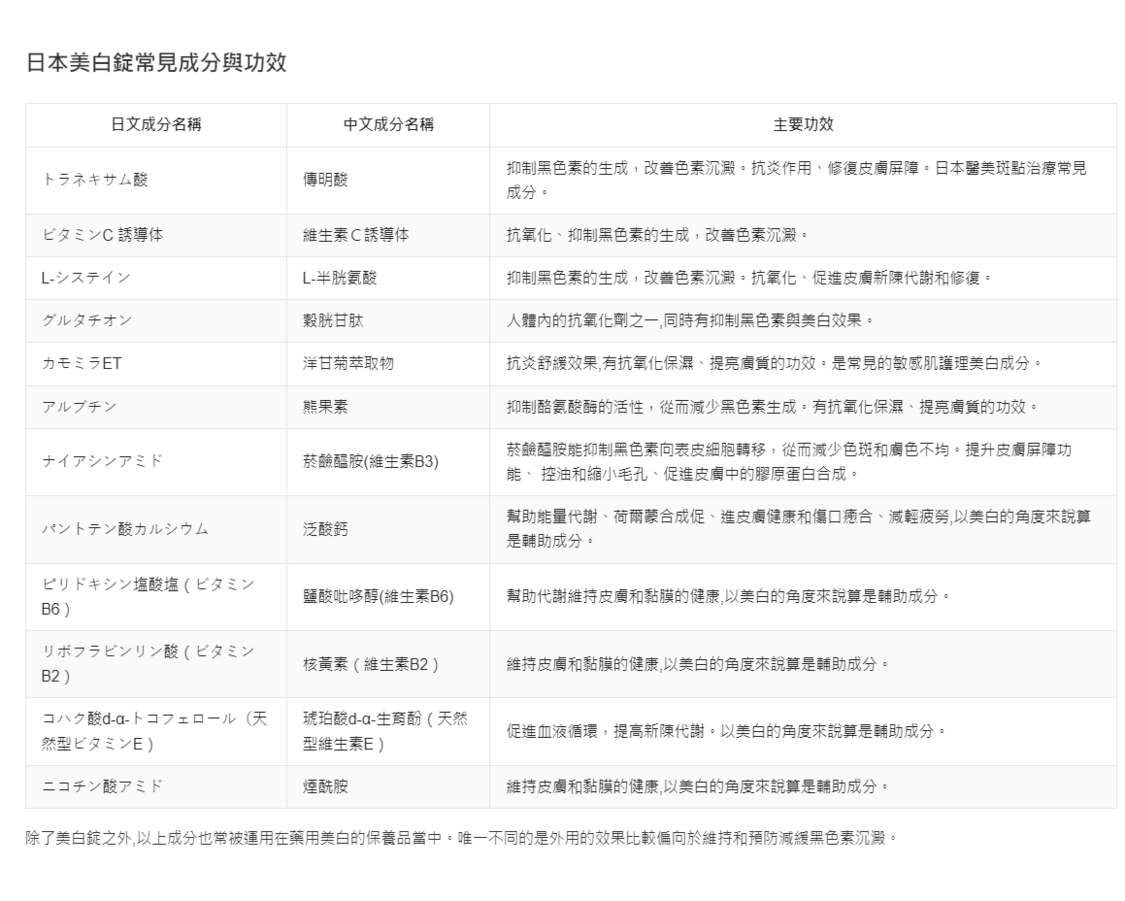Click the 維生素B2 row effect description
1125x901 pixels.
(x=803, y=664)
